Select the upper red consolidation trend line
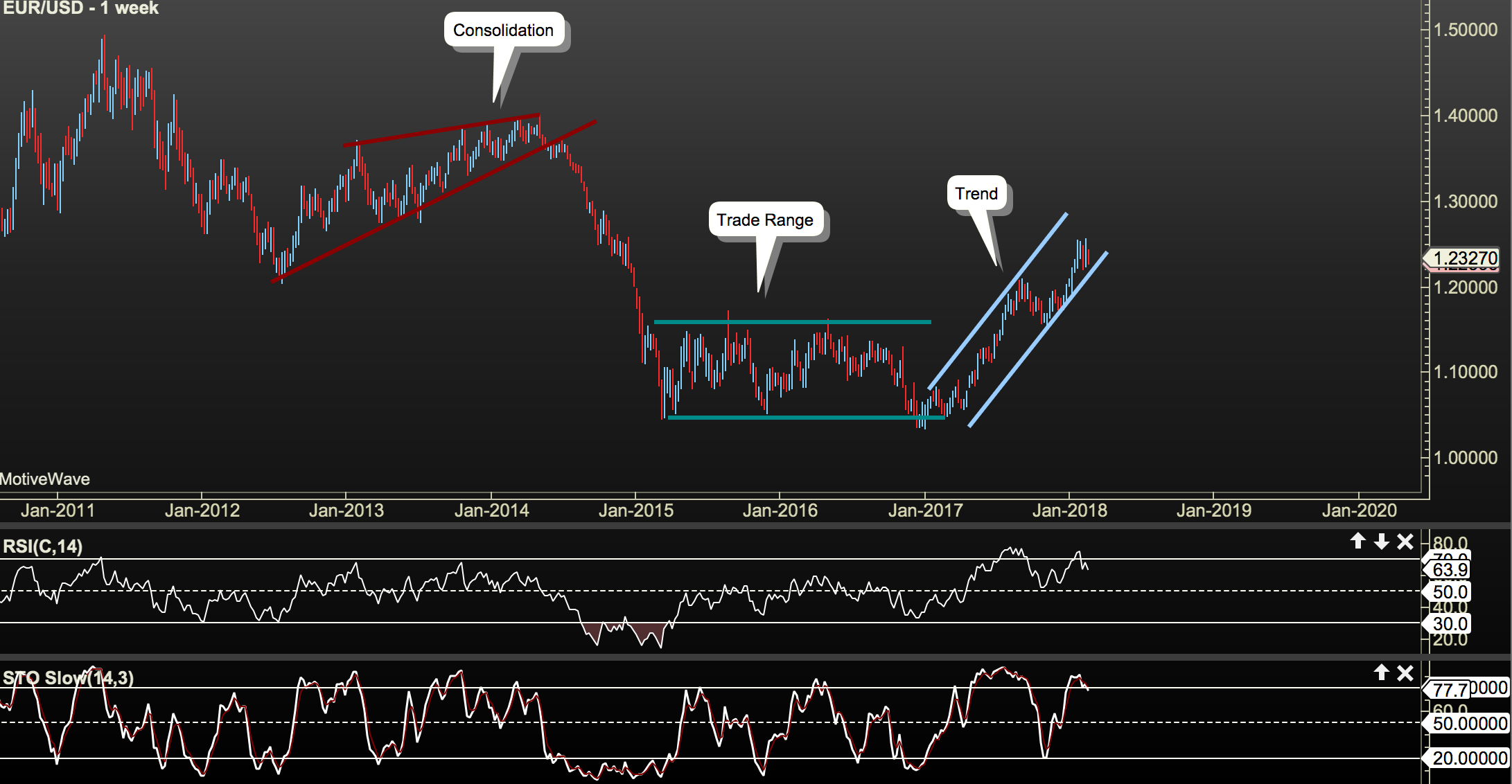This screenshot has width=1512, height=784. (441, 130)
